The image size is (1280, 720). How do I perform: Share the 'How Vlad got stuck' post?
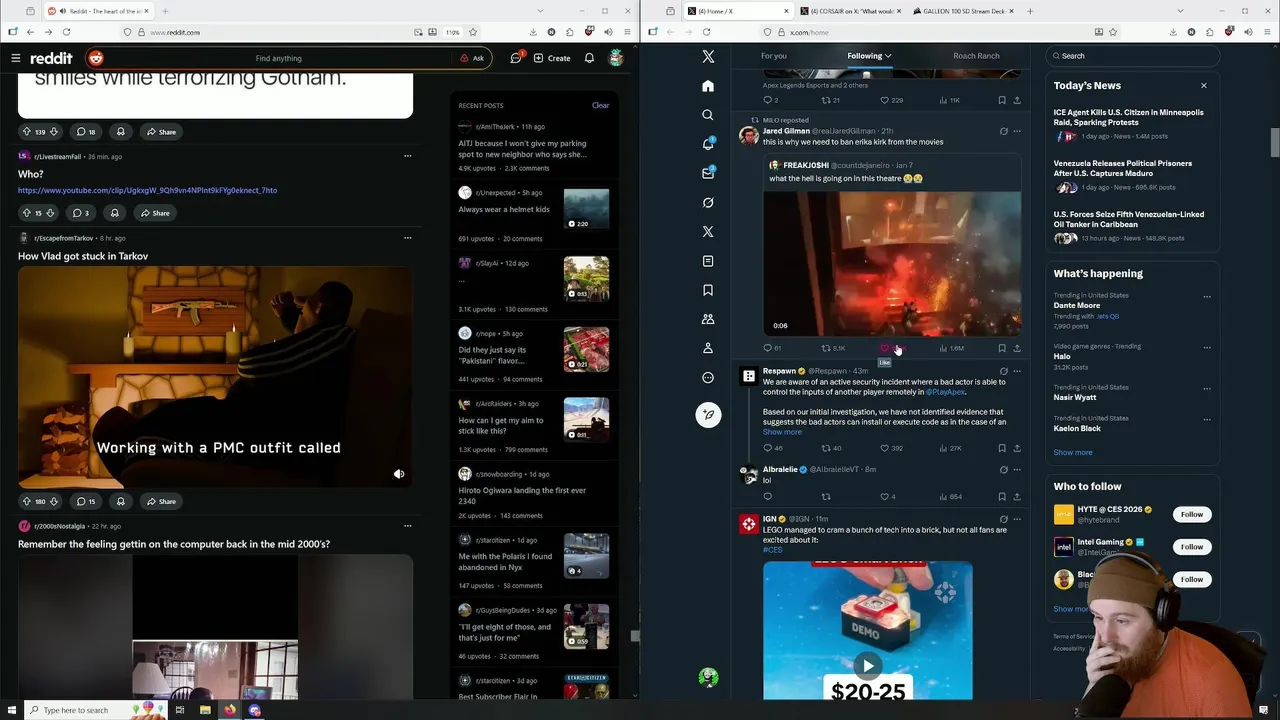160,501
